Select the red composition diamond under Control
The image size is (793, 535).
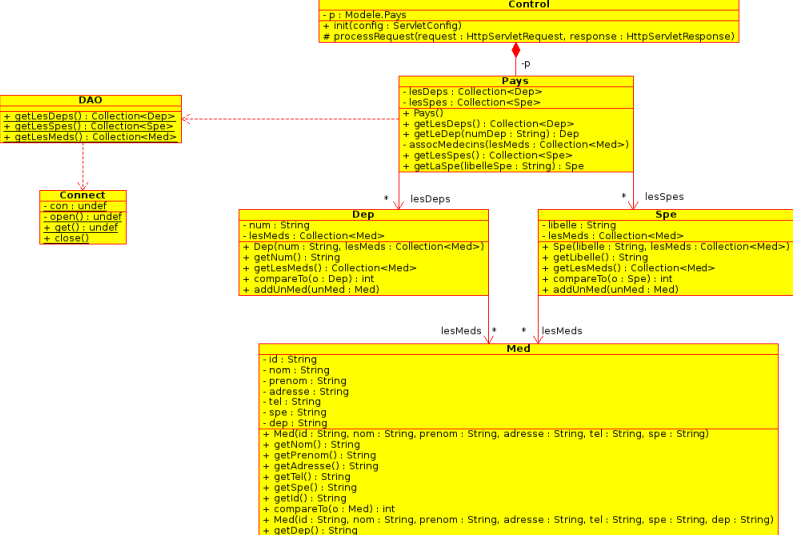tap(516, 51)
